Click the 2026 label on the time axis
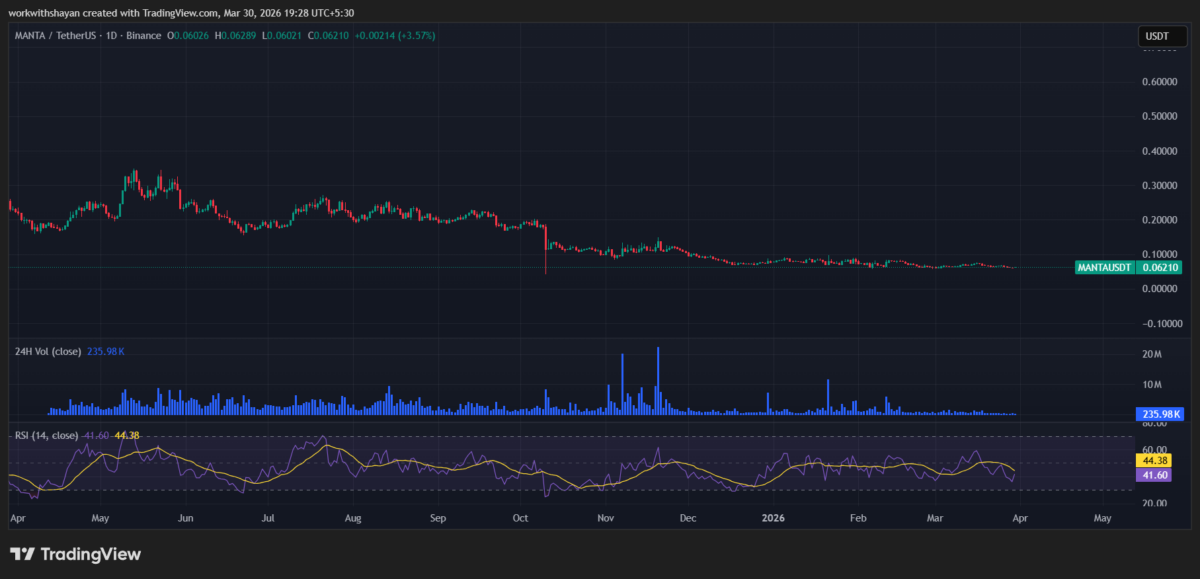Viewport: 1200px width, 579px height. click(x=772, y=518)
